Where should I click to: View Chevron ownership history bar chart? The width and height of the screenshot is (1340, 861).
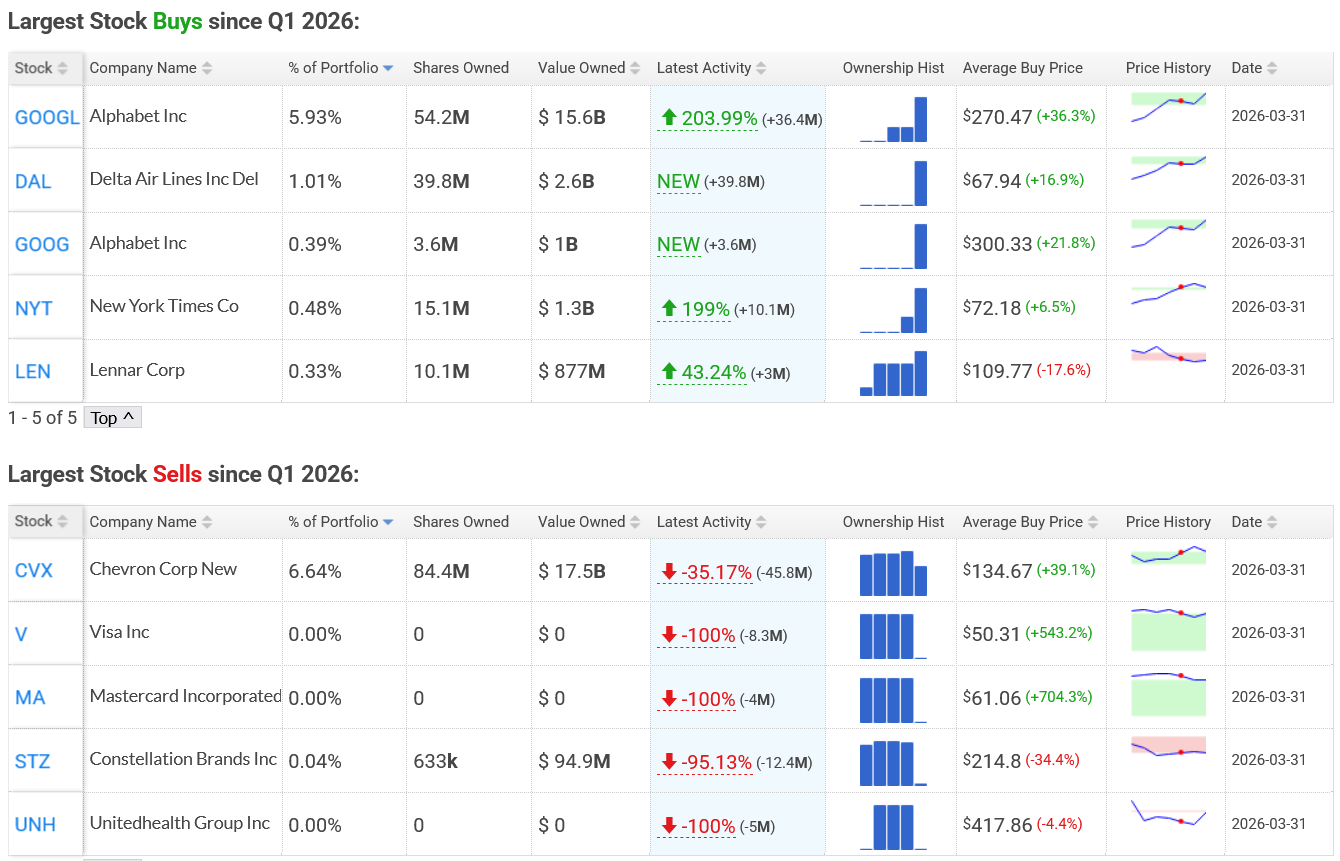pyautogui.click(x=894, y=573)
